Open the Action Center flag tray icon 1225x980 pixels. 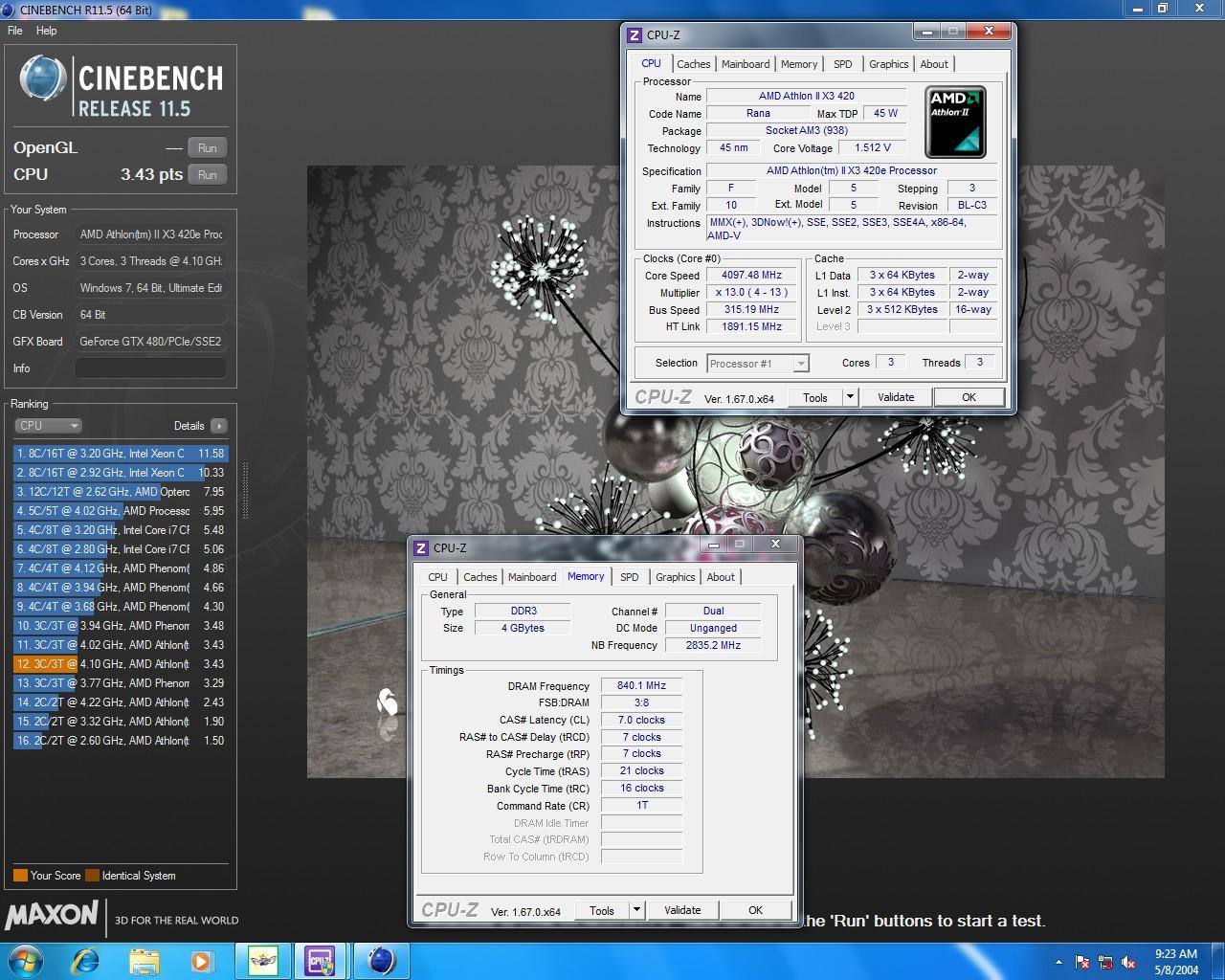coord(1082,962)
